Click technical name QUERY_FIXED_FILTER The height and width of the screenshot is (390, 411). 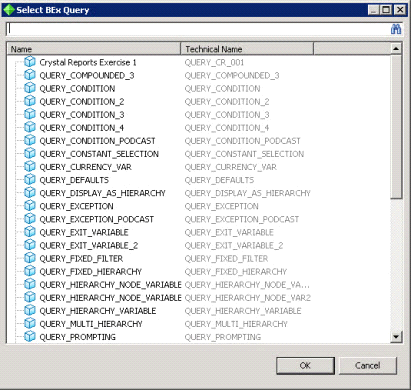[226, 259]
